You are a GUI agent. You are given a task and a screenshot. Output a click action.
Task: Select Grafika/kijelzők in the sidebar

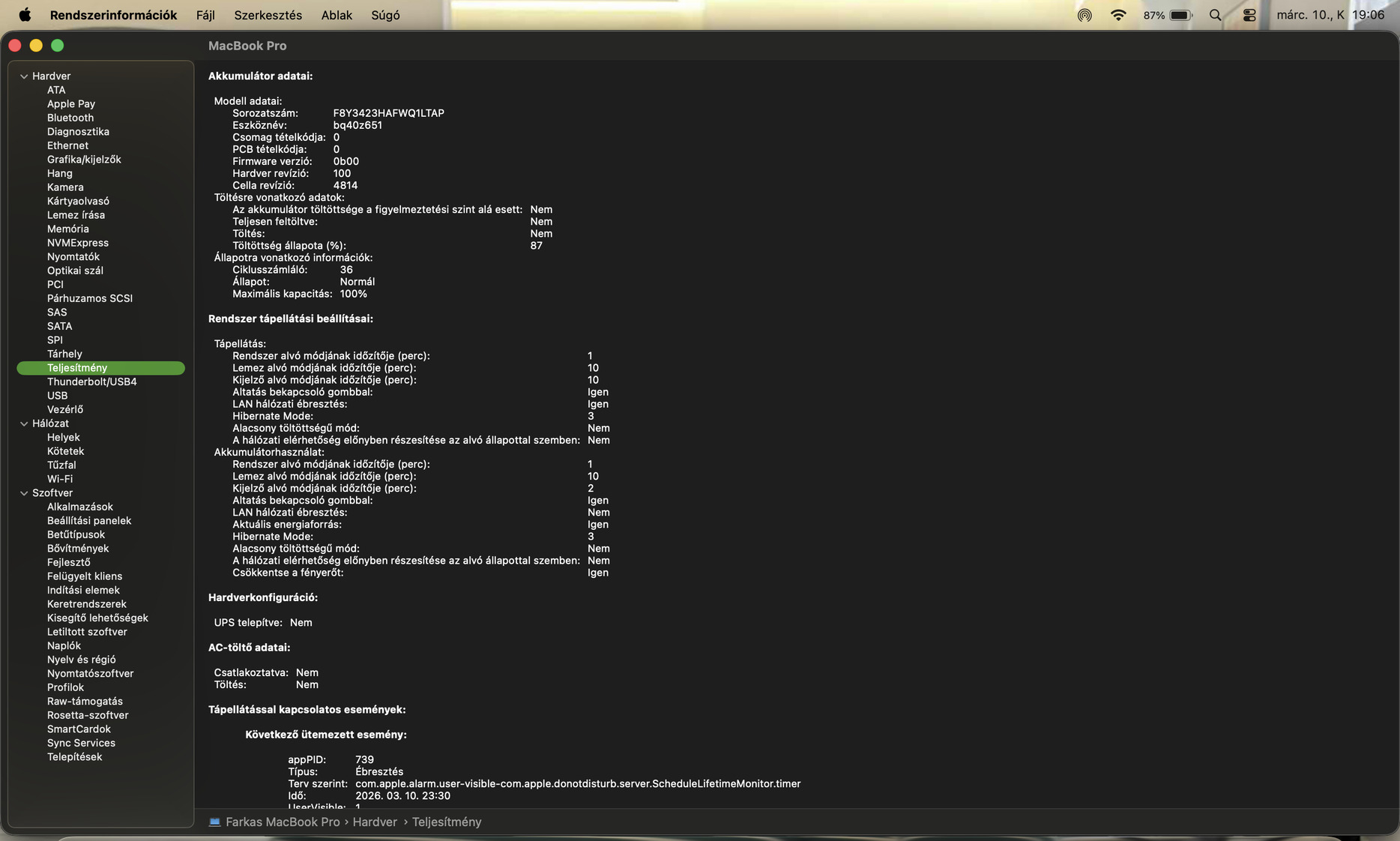[84, 160]
